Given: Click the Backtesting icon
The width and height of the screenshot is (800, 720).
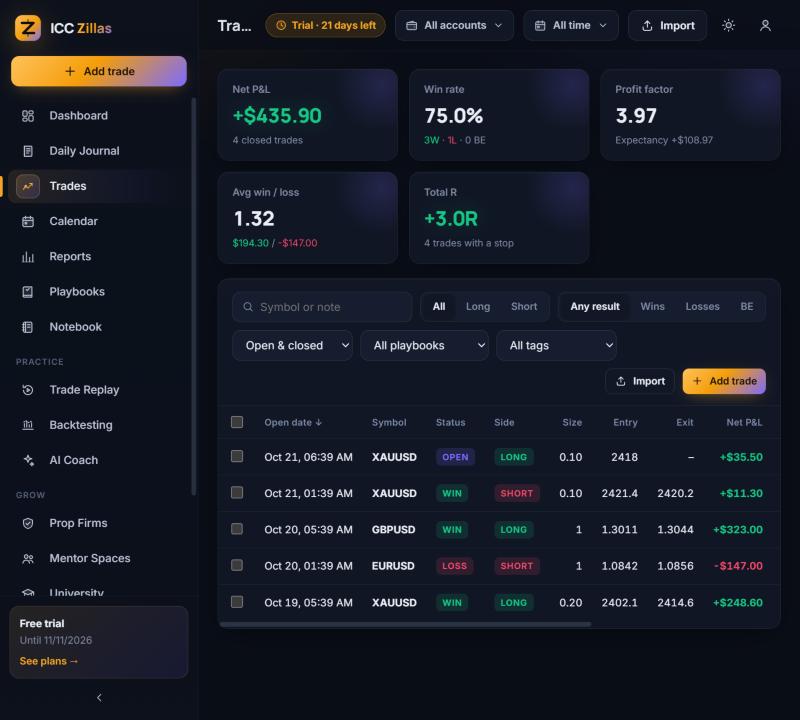Looking at the screenshot, I should click(x=28, y=425).
